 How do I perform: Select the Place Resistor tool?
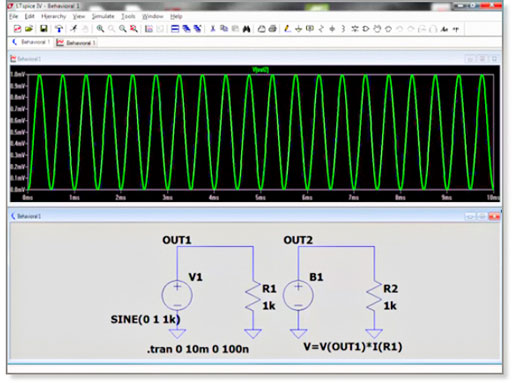click(321, 29)
